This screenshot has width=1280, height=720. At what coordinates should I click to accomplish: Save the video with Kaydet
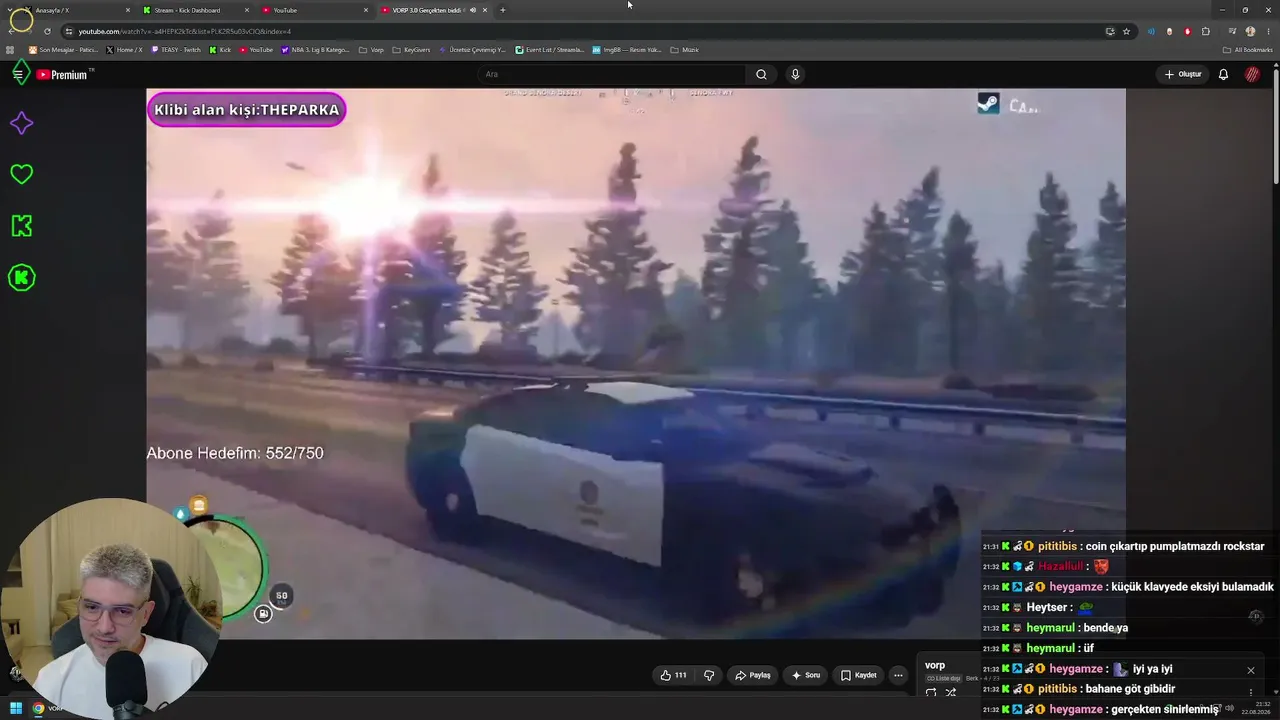(x=859, y=675)
